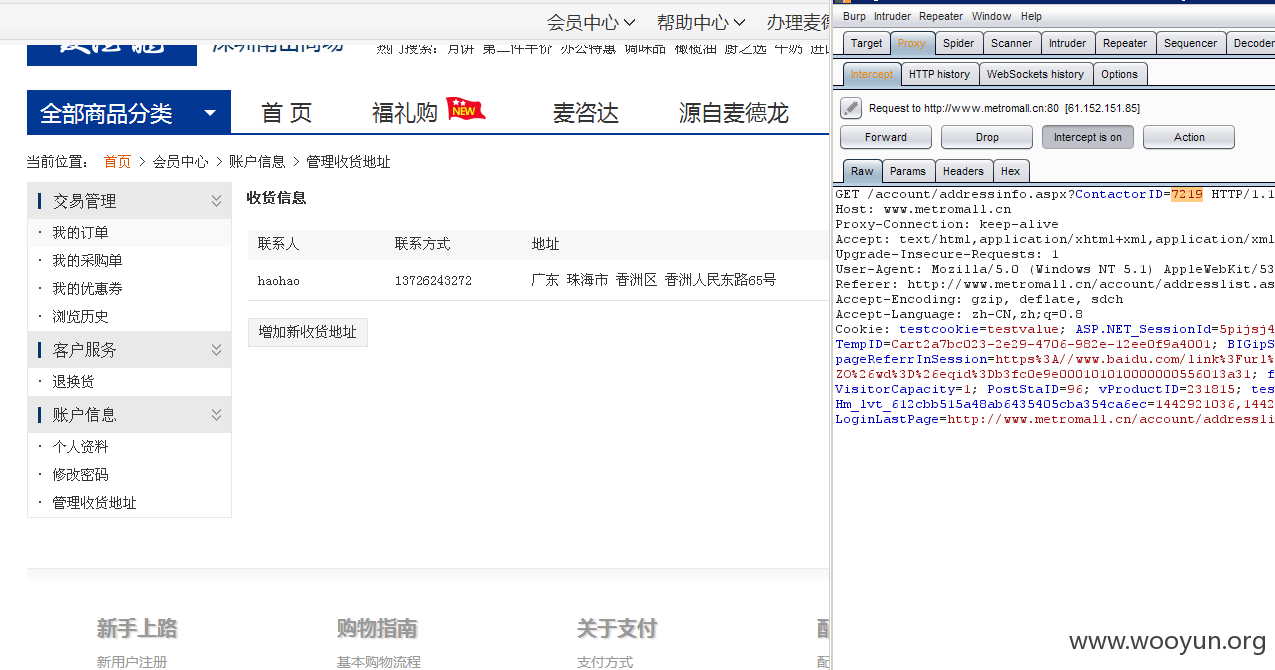Select the Proxy tab
Viewport: 1275px width, 670px height.
coord(912,43)
